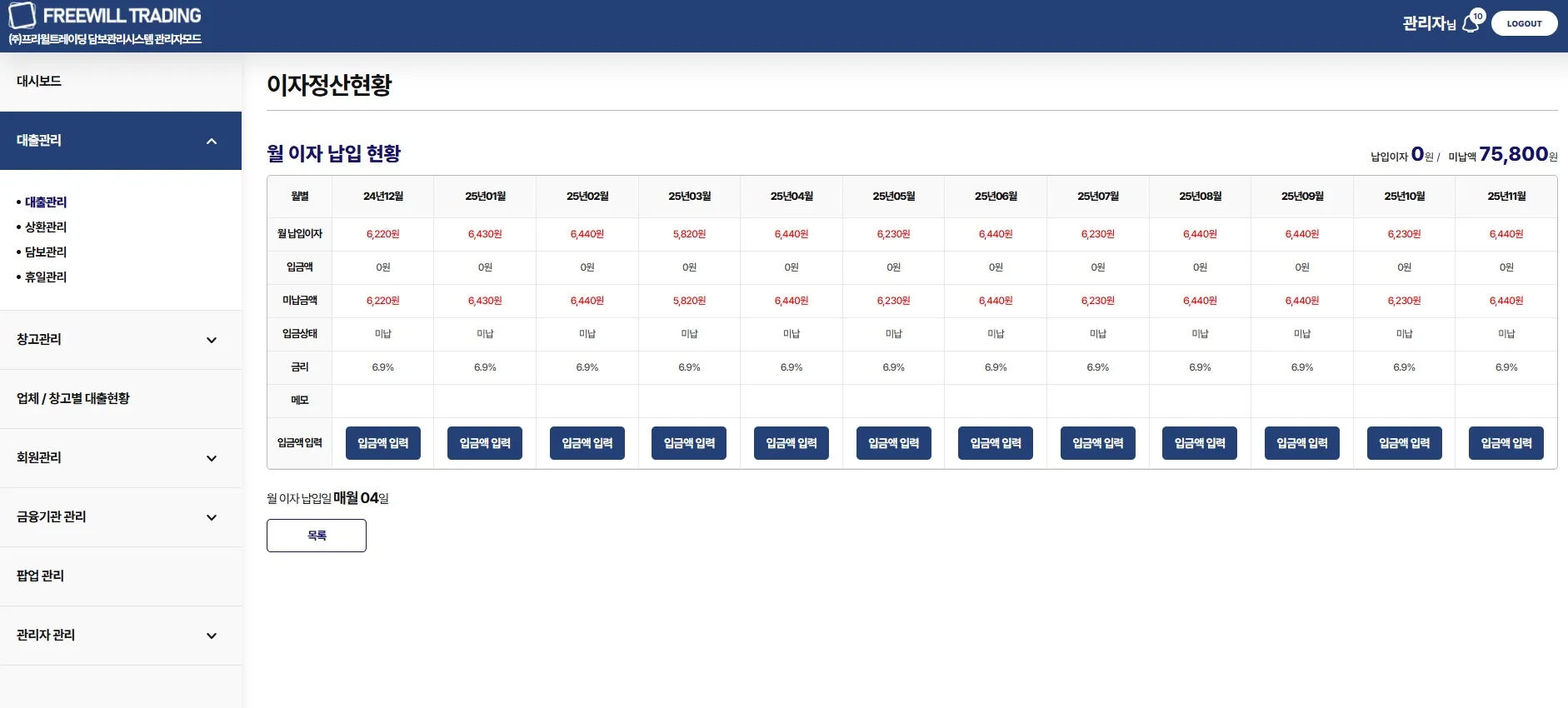Image resolution: width=1568 pixels, height=708 pixels.
Task: Click 입금액 입력 for 25년03월
Action: (x=689, y=443)
